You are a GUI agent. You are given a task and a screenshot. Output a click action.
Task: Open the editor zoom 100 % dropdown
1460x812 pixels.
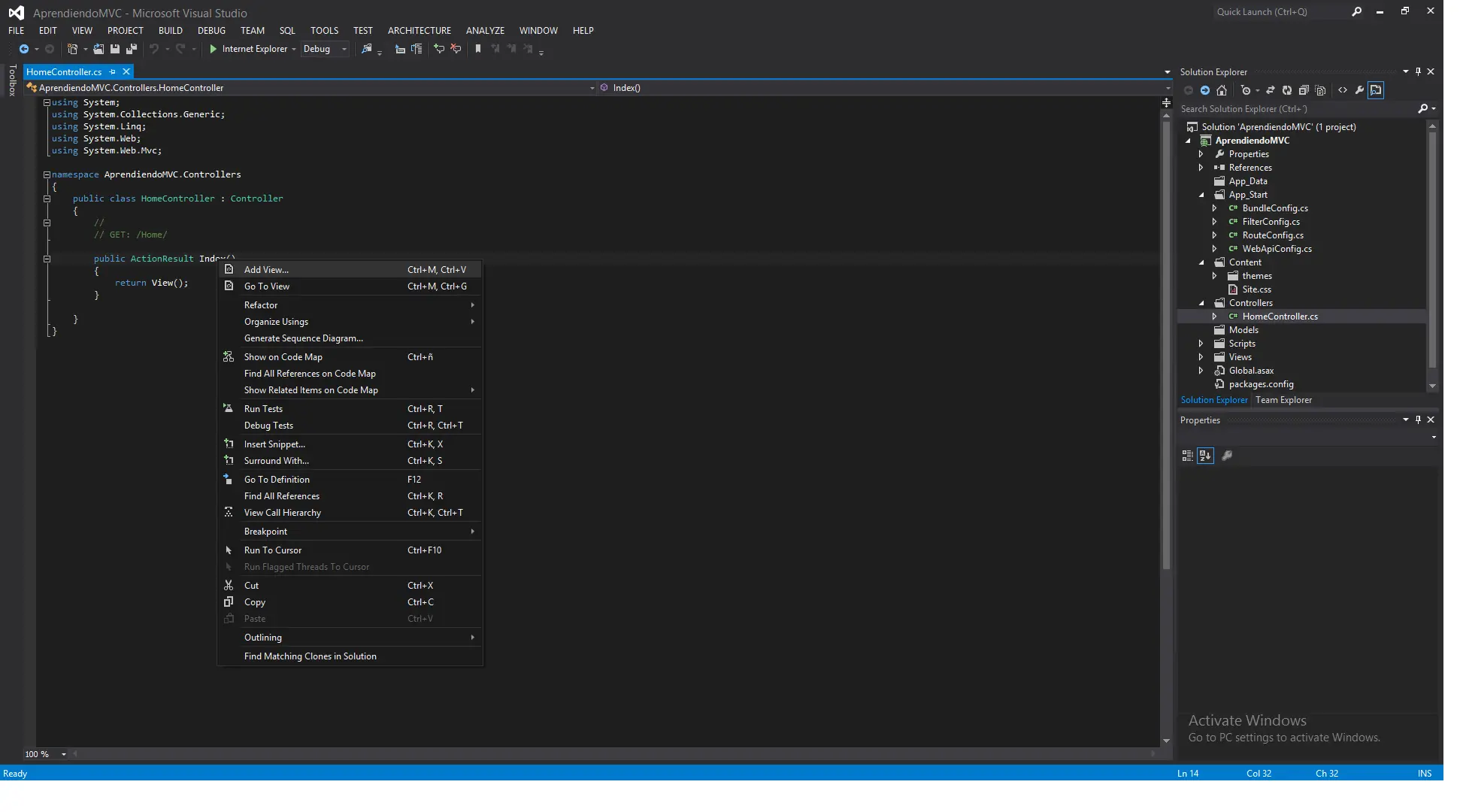64,754
